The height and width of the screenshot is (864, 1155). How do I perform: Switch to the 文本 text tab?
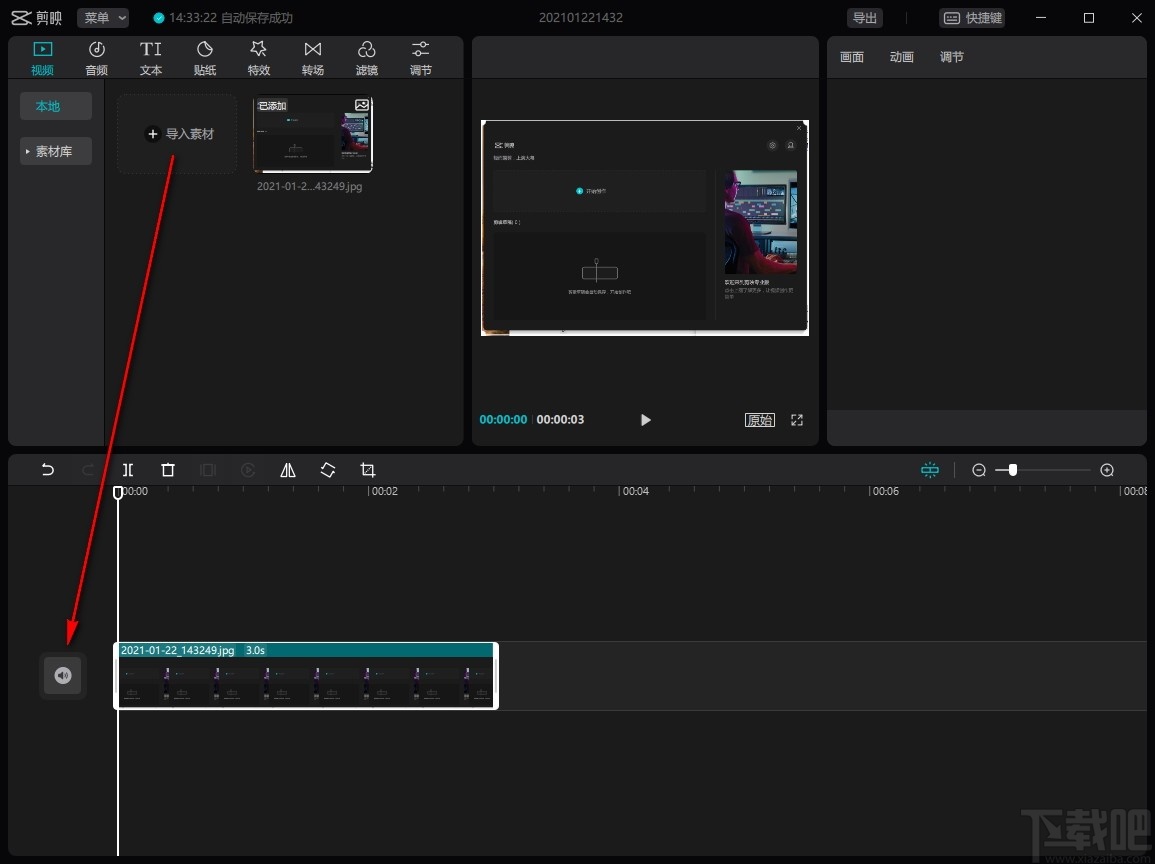(151, 58)
